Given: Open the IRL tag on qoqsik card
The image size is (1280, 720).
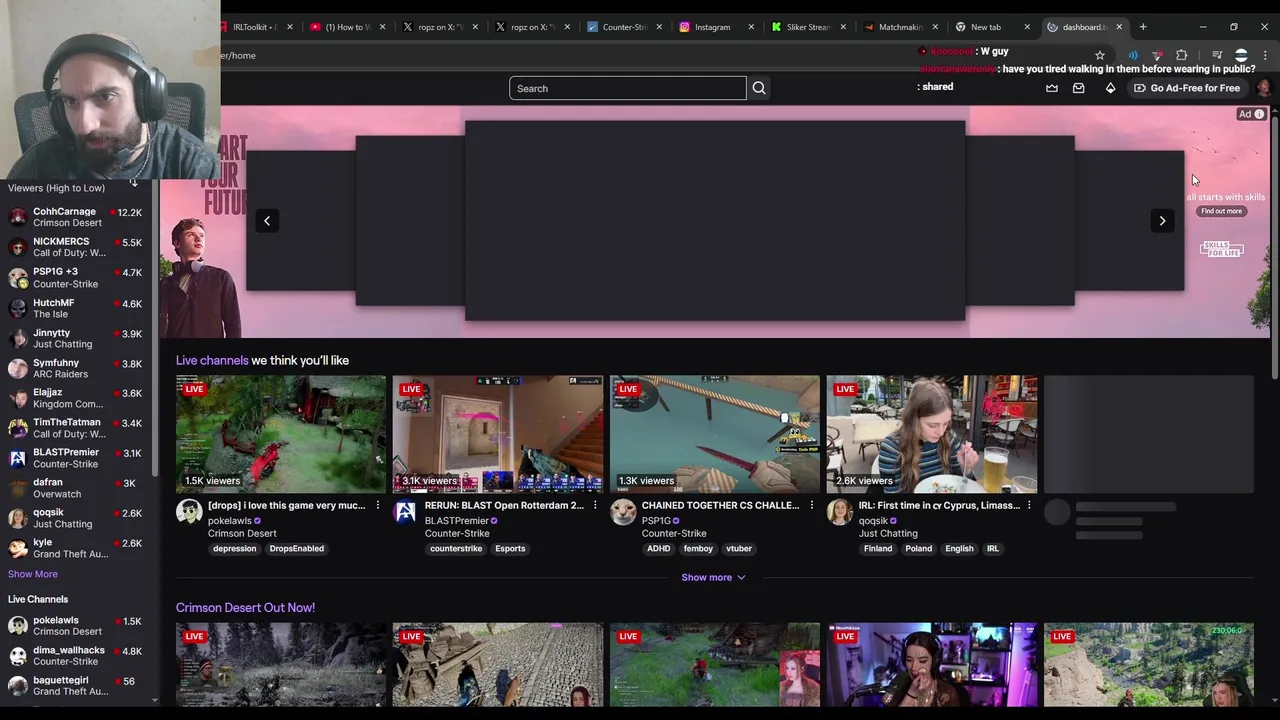Looking at the screenshot, I should (993, 549).
